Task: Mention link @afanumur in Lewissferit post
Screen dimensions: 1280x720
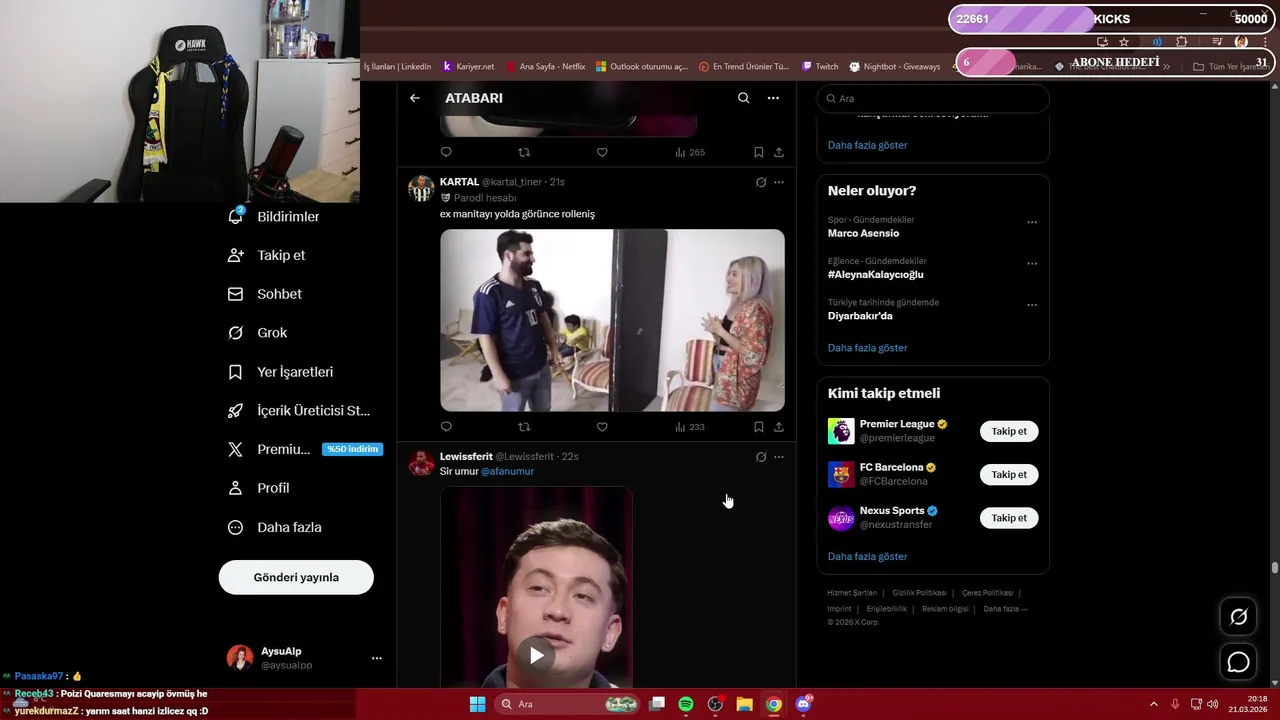Action: tap(507, 471)
